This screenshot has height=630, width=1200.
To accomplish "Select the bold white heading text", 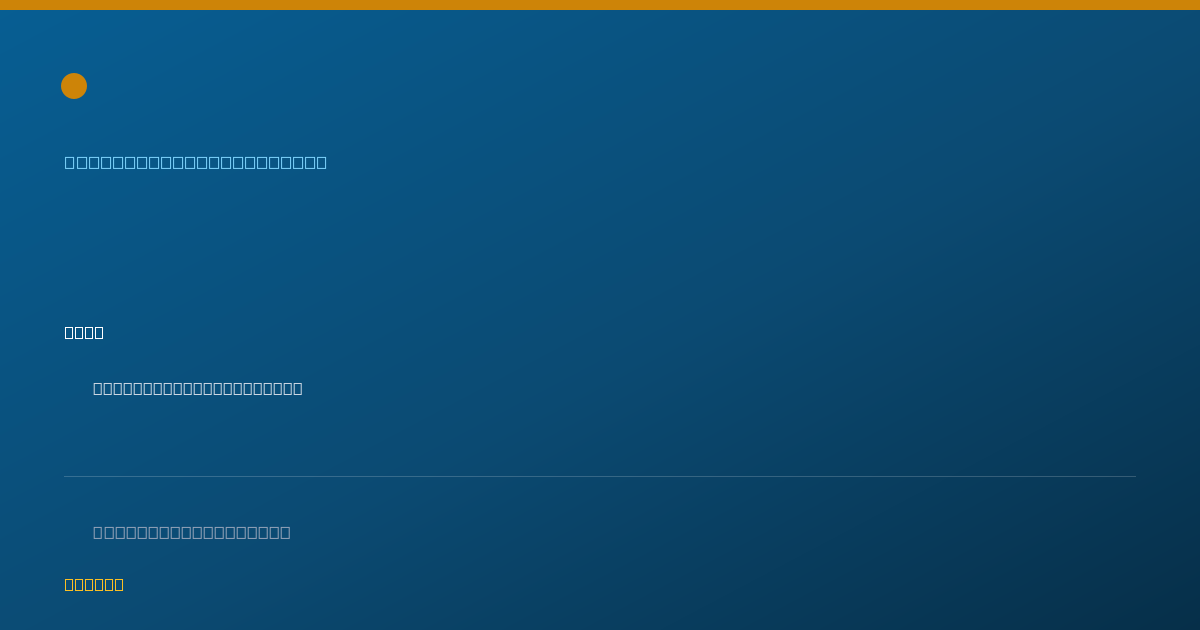I will pos(84,332).
